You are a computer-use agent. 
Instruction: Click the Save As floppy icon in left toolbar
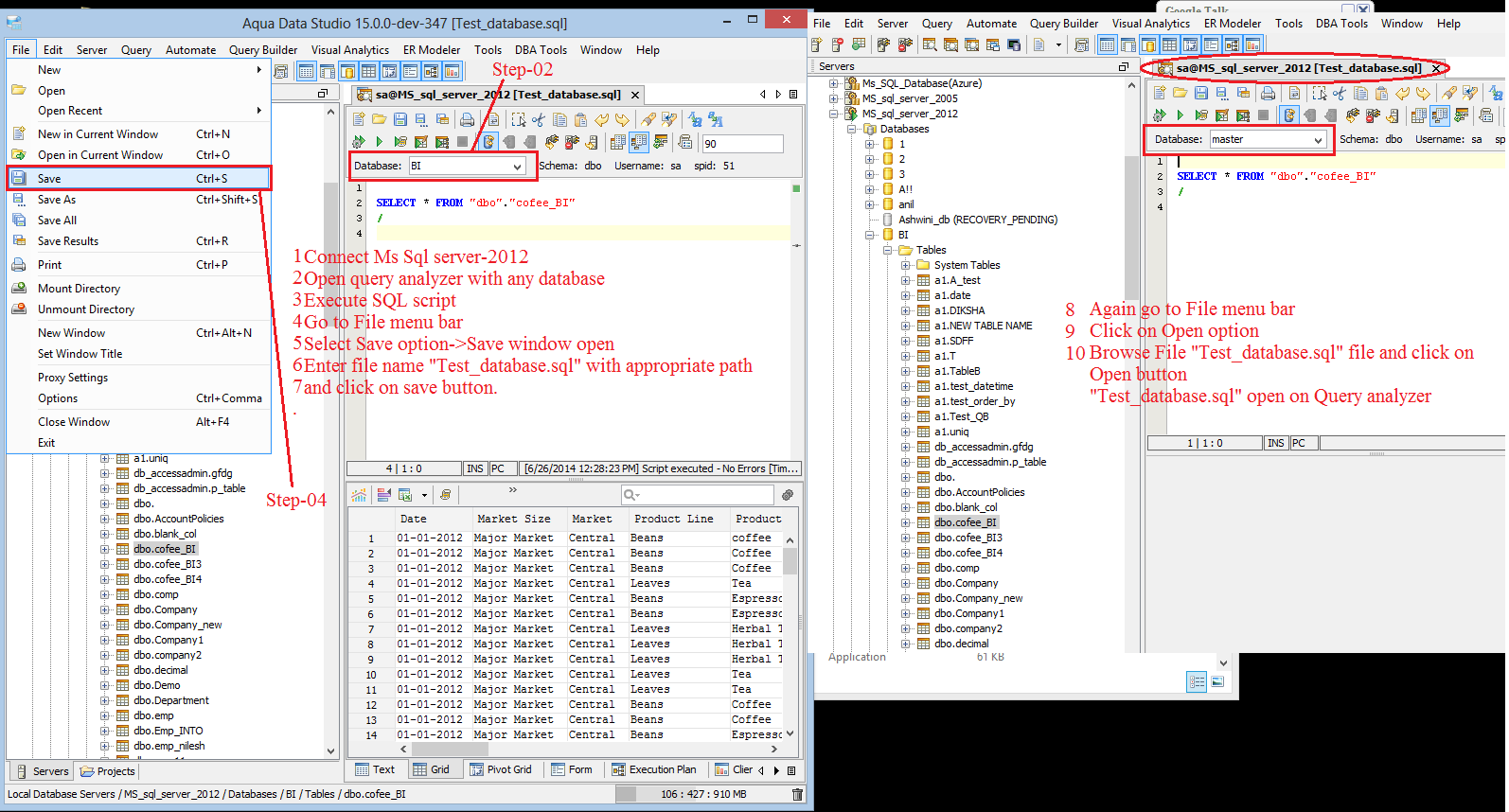pyautogui.click(x=421, y=119)
